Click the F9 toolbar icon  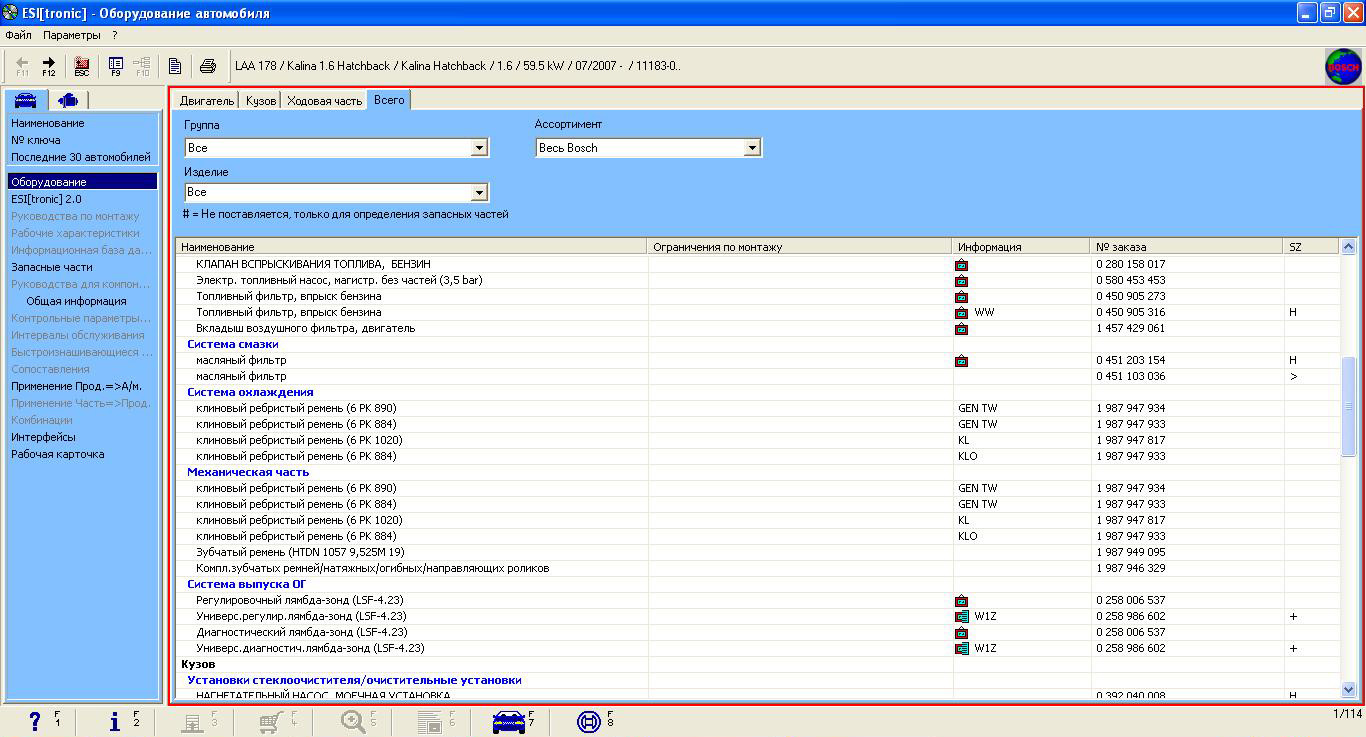(x=116, y=66)
